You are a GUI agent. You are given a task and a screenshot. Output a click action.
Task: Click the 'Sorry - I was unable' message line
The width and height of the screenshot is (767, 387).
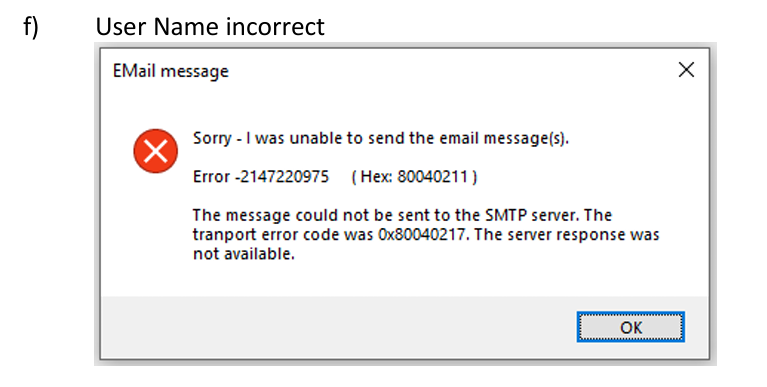click(x=381, y=138)
